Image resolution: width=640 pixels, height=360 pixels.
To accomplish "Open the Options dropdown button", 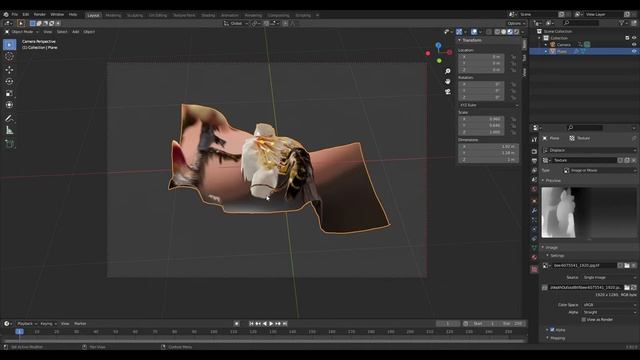I will tap(516, 23).
